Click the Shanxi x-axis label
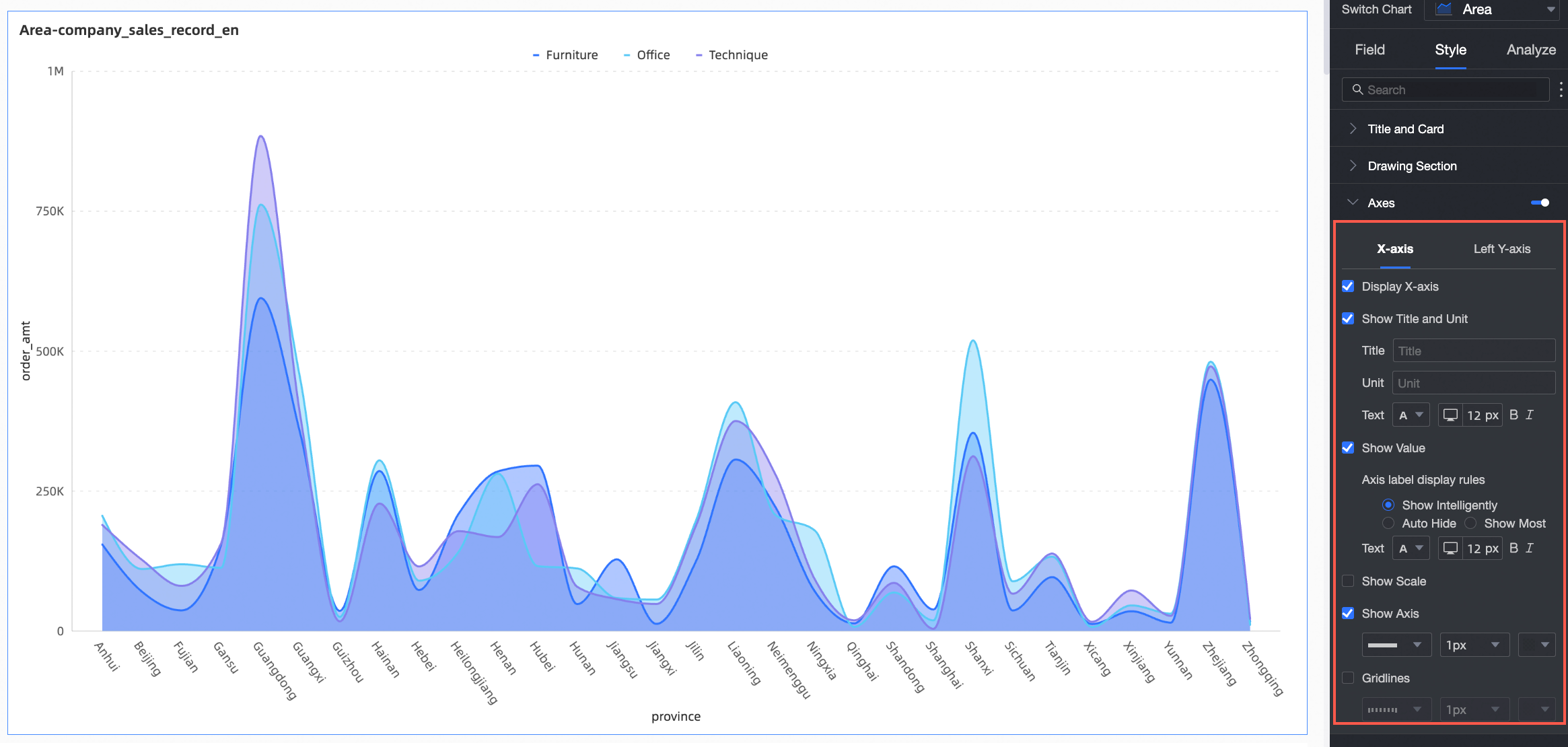 pos(979,658)
